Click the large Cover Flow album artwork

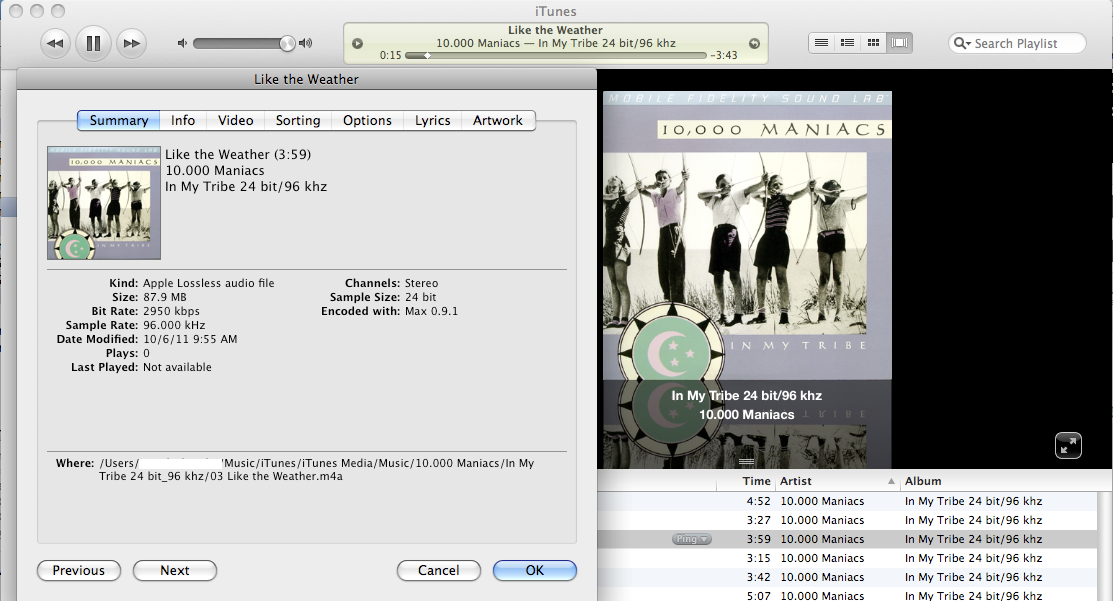click(x=747, y=236)
